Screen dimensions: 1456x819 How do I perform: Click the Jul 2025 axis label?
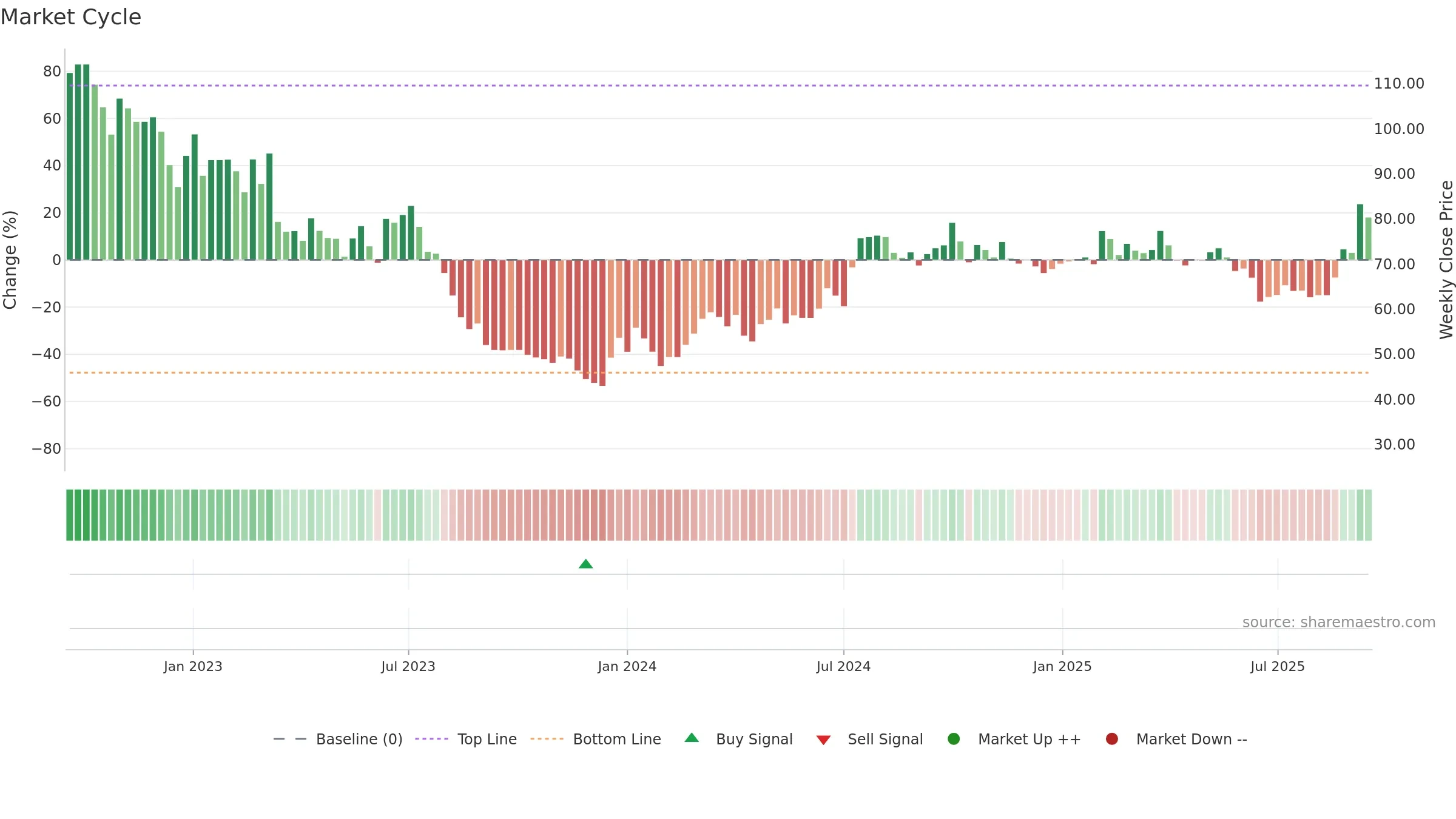pos(1278,666)
